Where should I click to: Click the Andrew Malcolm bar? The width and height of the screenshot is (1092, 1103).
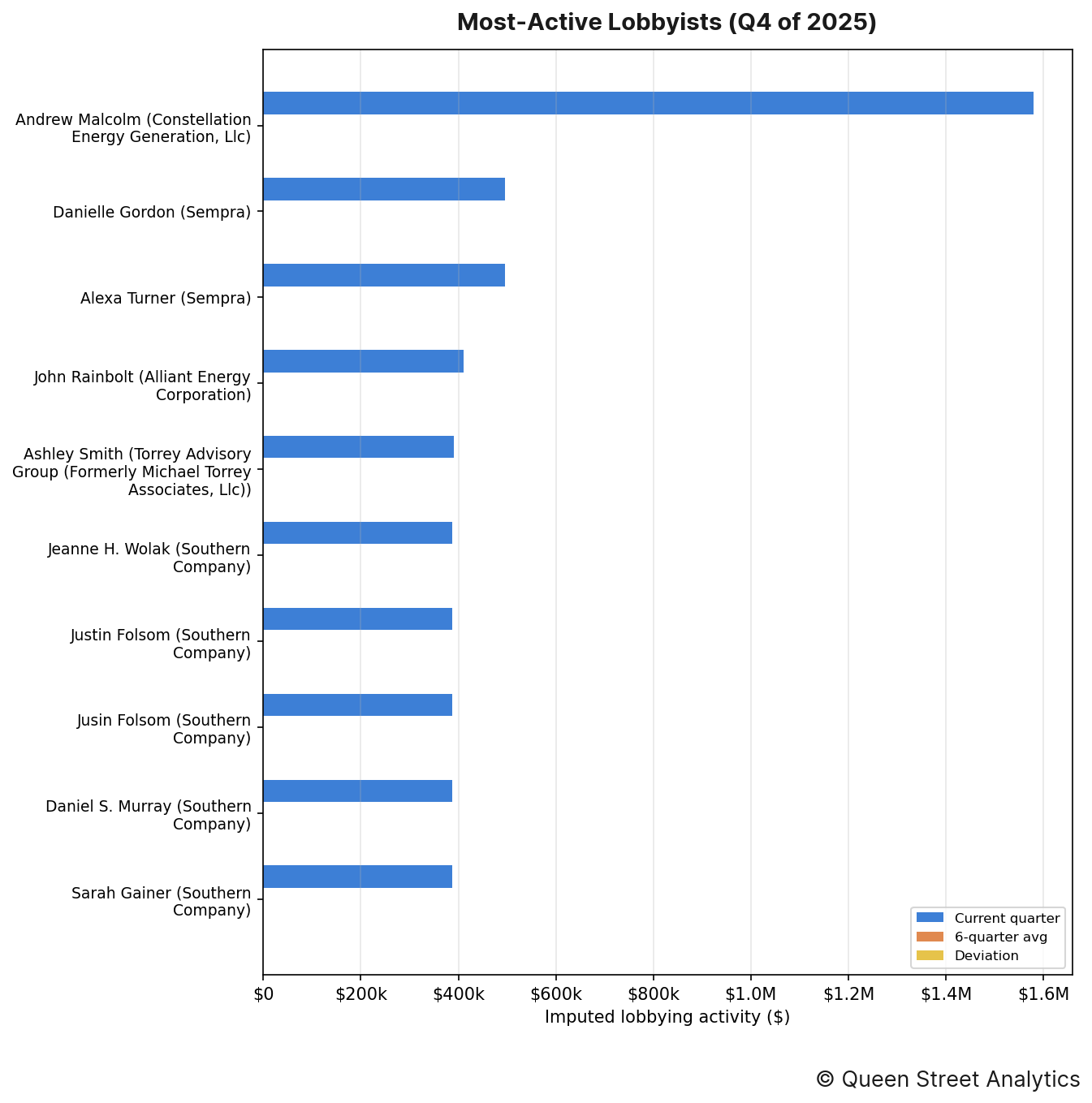click(648, 103)
